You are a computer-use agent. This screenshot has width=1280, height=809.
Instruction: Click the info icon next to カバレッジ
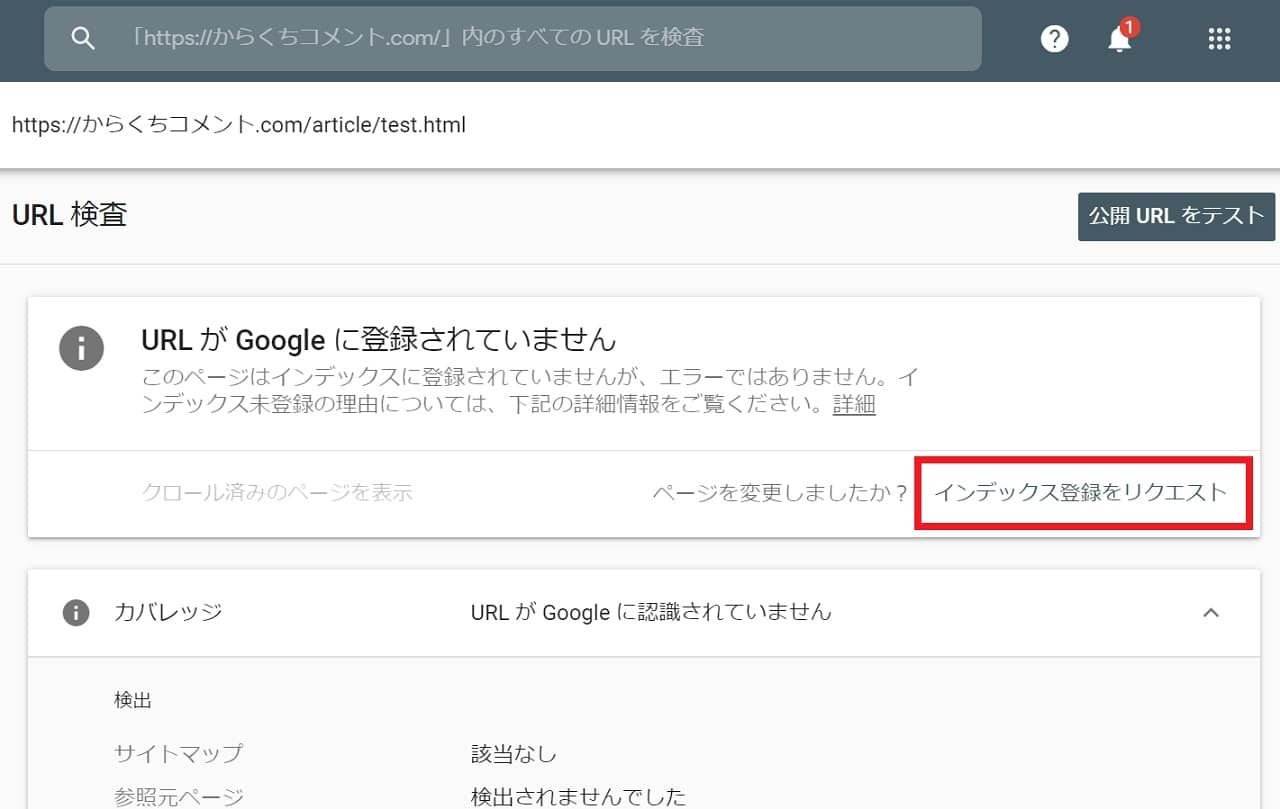(76, 612)
